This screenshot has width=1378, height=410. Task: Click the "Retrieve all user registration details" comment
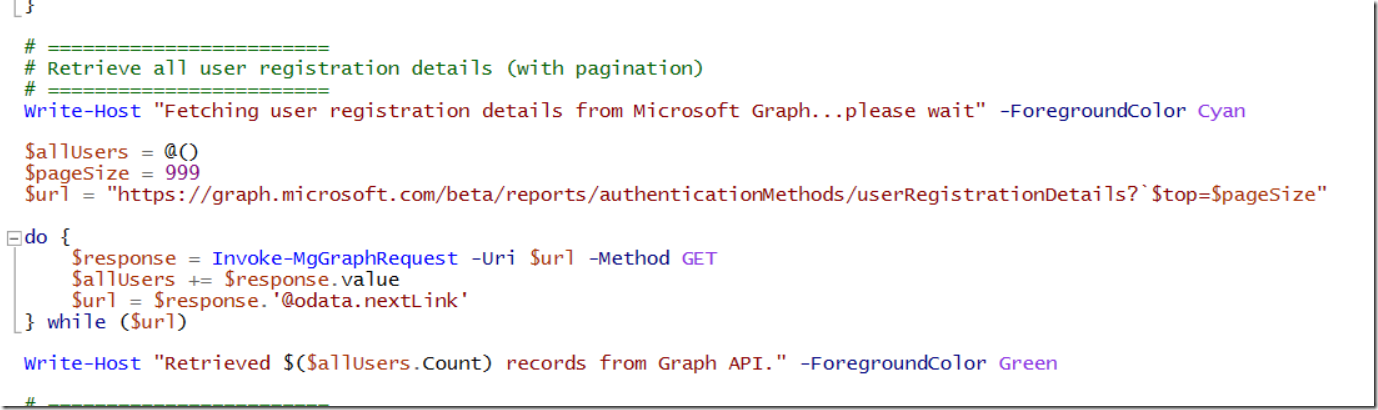pos(375,68)
